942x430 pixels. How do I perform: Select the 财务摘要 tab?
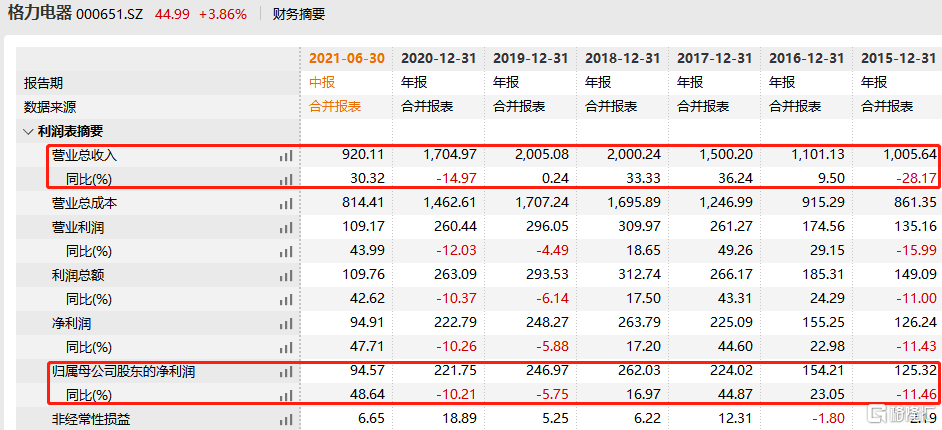tap(299, 14)
